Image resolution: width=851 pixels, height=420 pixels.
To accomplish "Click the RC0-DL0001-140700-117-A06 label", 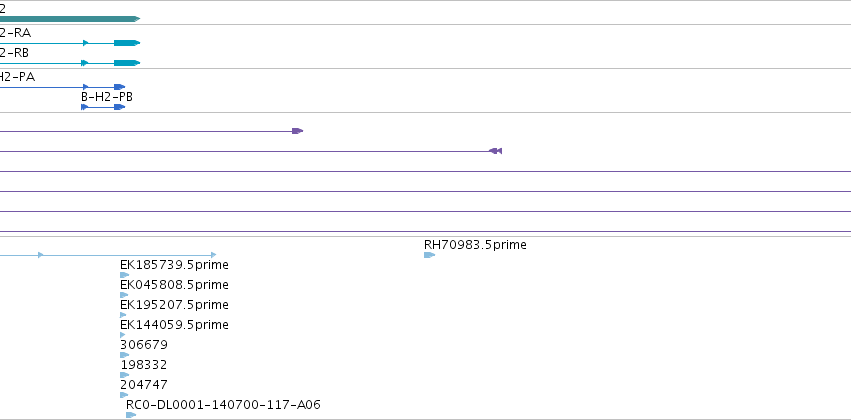I will click(223, 405).
